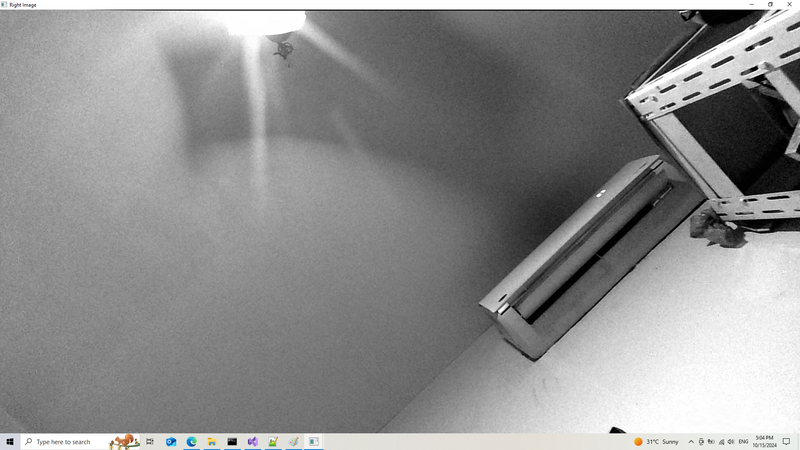Switch to the black terminal taskbar icon
The height and width of the screenshot is (450, 800).
[x=232, y=441]
